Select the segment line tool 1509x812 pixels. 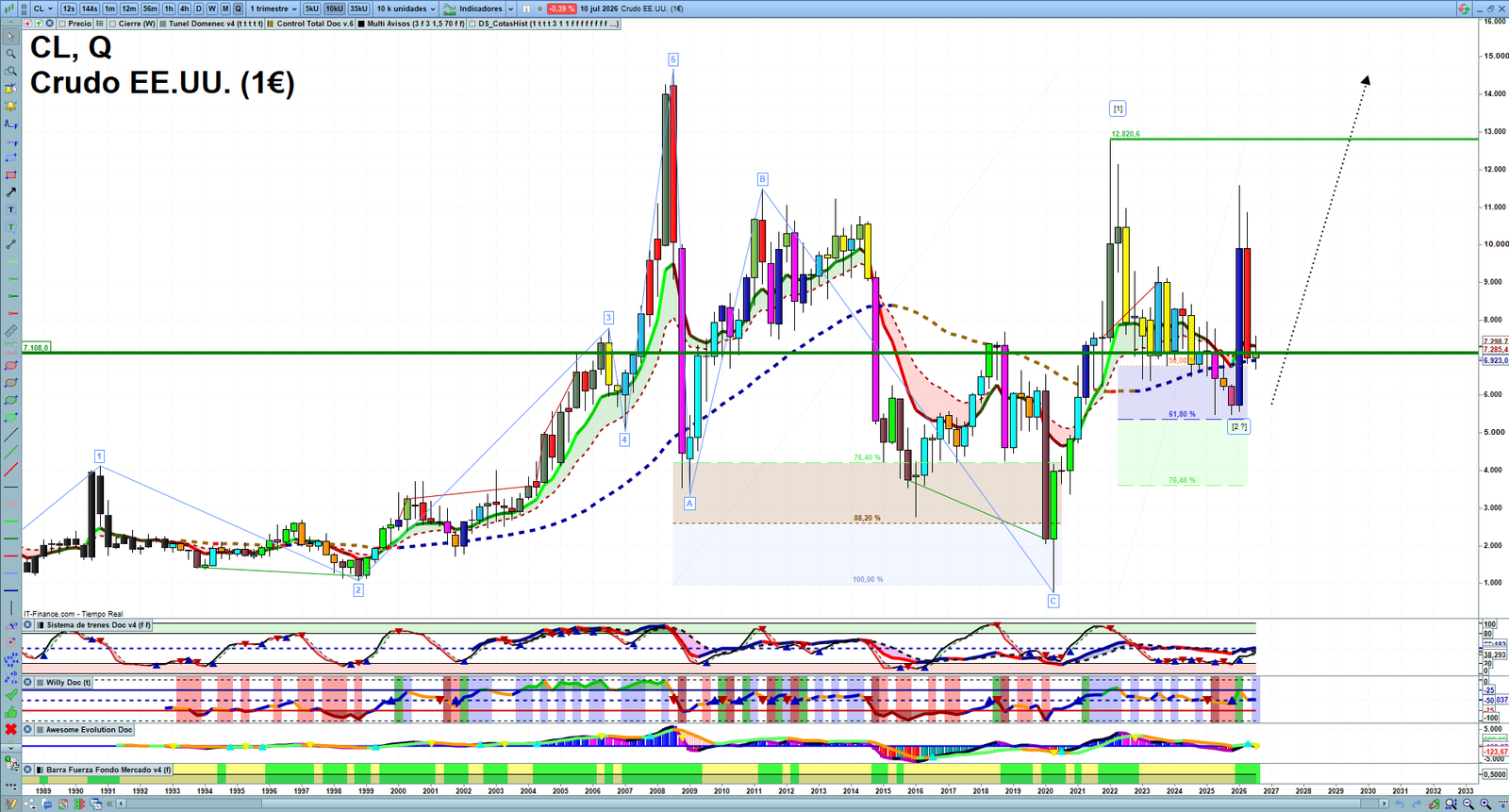click(10, 244)
